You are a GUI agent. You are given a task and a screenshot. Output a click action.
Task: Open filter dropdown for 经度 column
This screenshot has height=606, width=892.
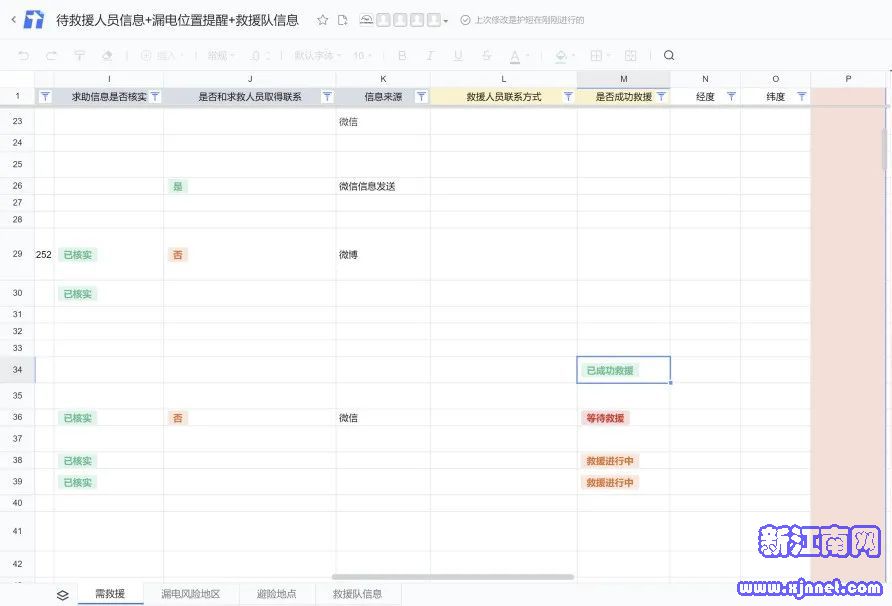(731, 97)
